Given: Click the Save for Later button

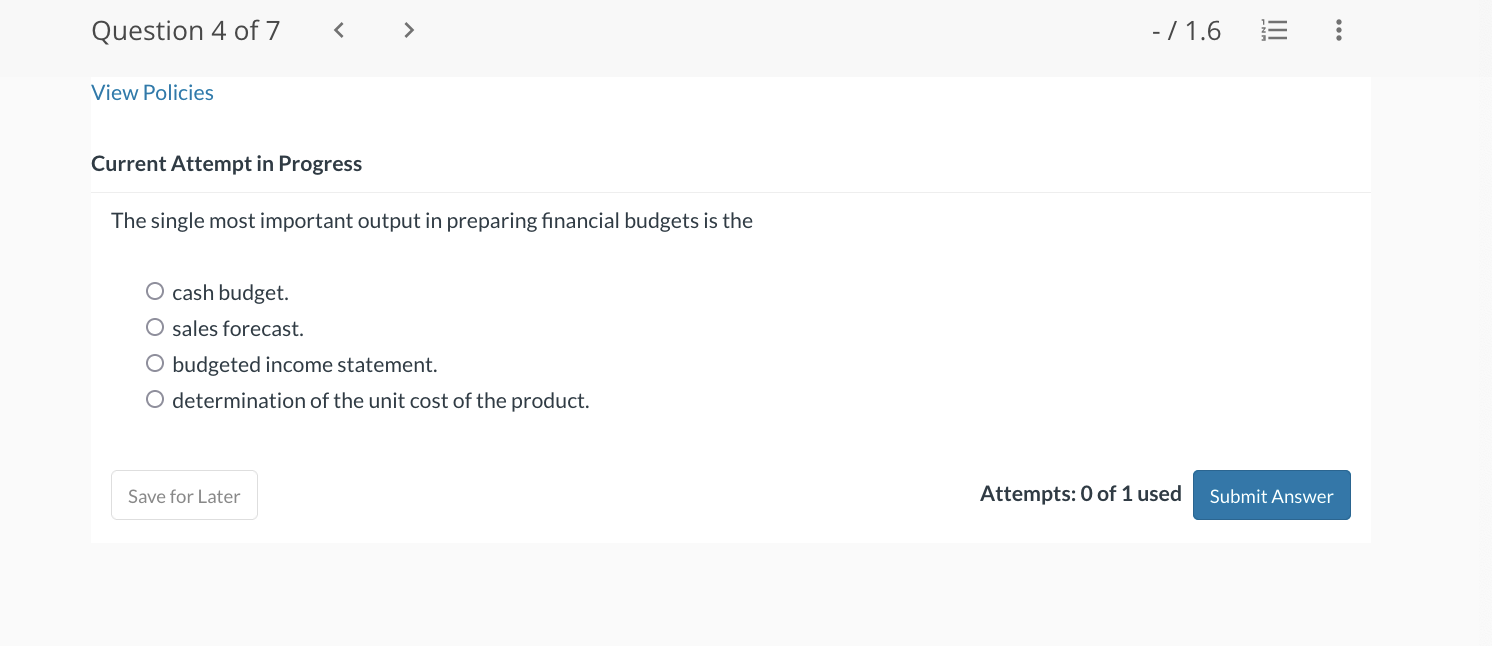Looking at the screenshot, I should pos(184,496).
